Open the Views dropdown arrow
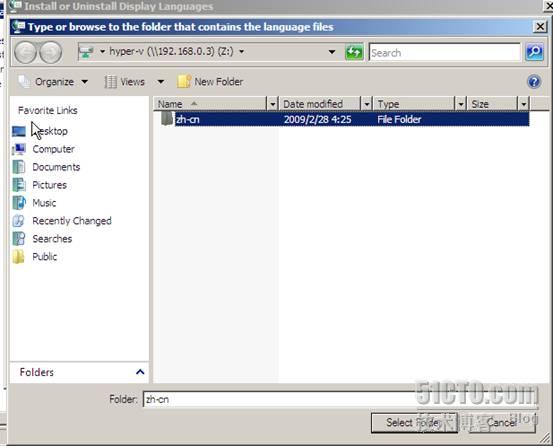Screen dimensions: 553x446 (160, 82)
